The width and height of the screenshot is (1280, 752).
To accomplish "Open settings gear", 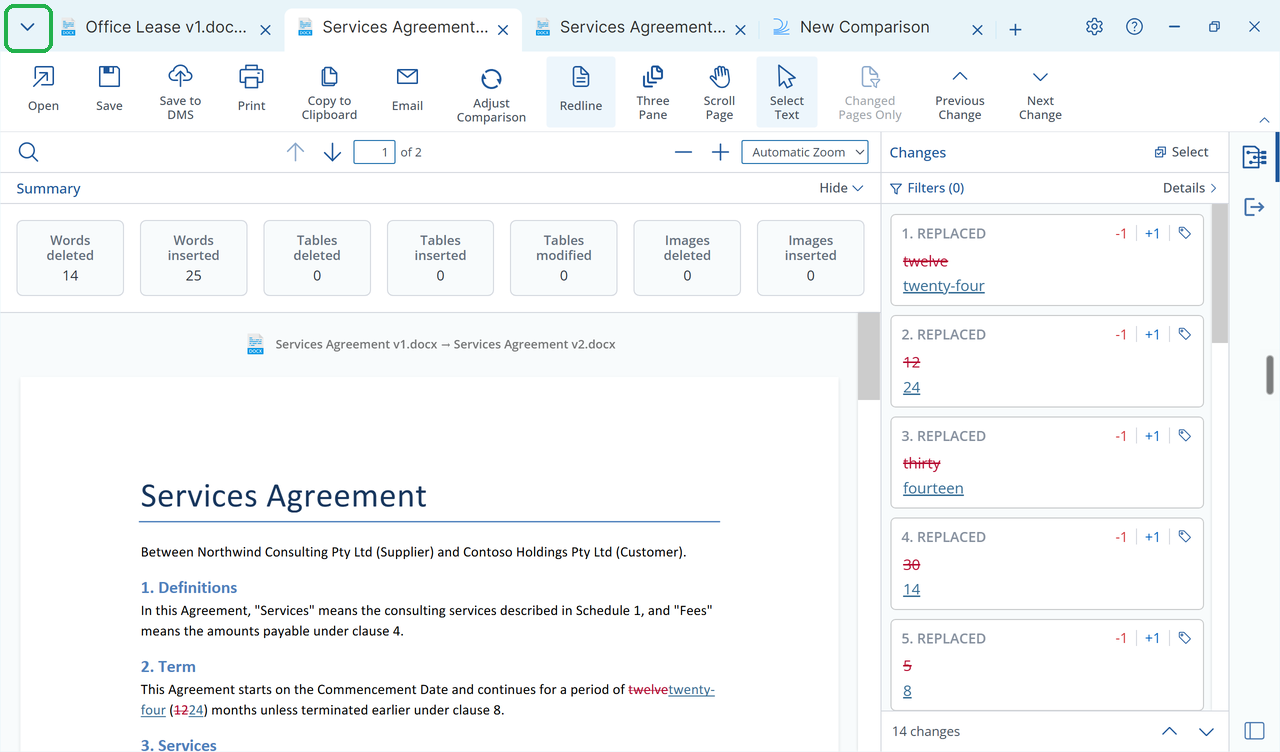I will pos(1094,27).
